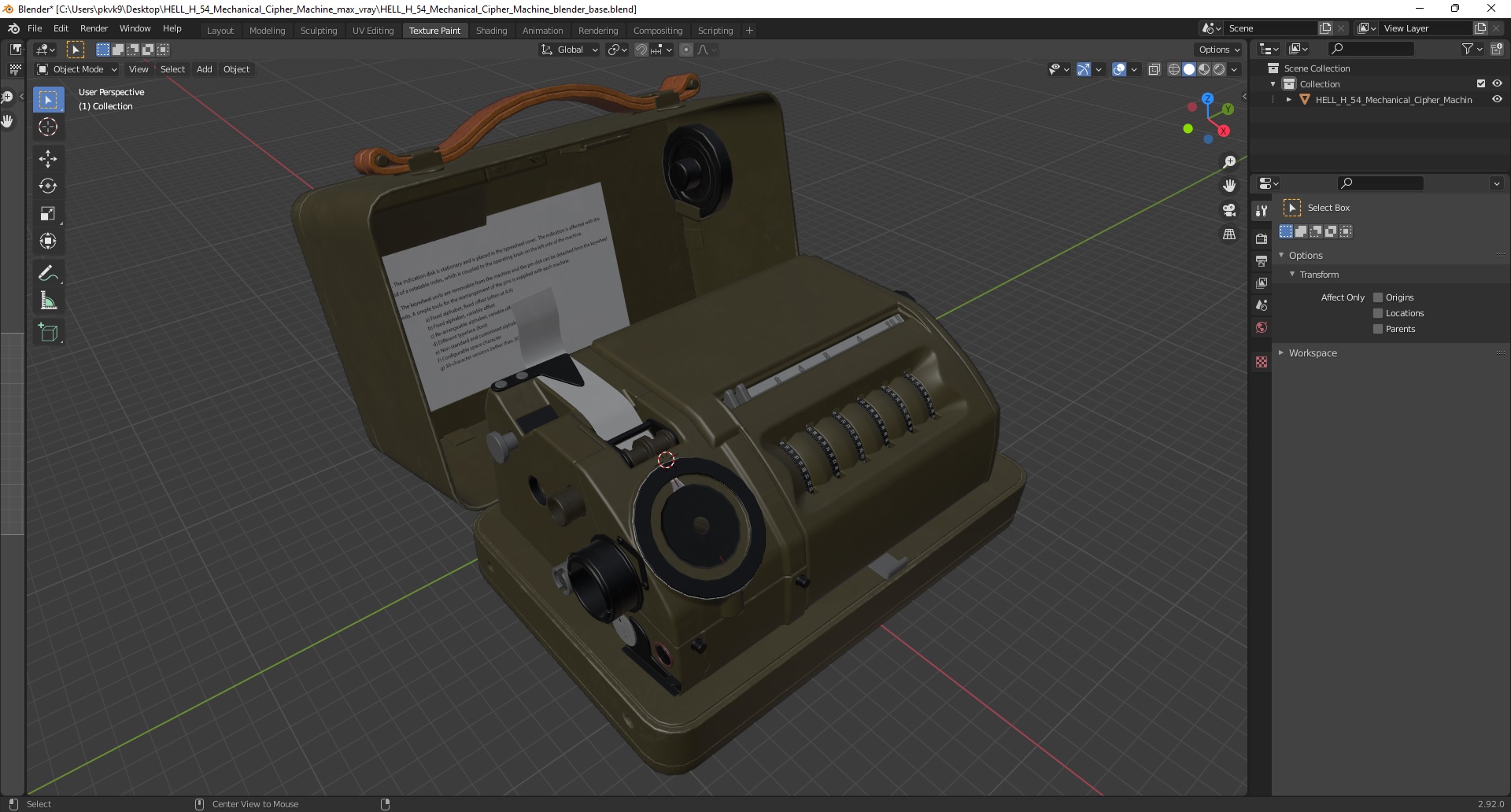Image resolution: width=1511 pixels, height=812 pixels.
Task: Switch to the UV Editing workspace tab
Action: coord(373,31)
